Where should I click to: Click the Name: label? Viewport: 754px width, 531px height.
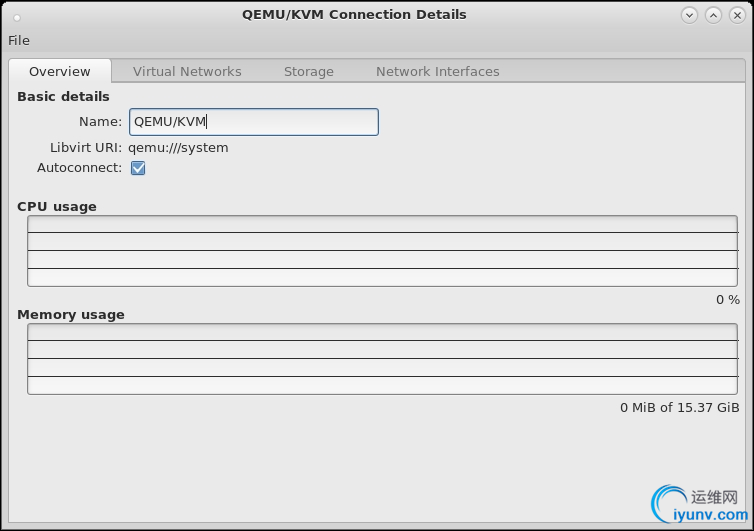click(101, 122)
